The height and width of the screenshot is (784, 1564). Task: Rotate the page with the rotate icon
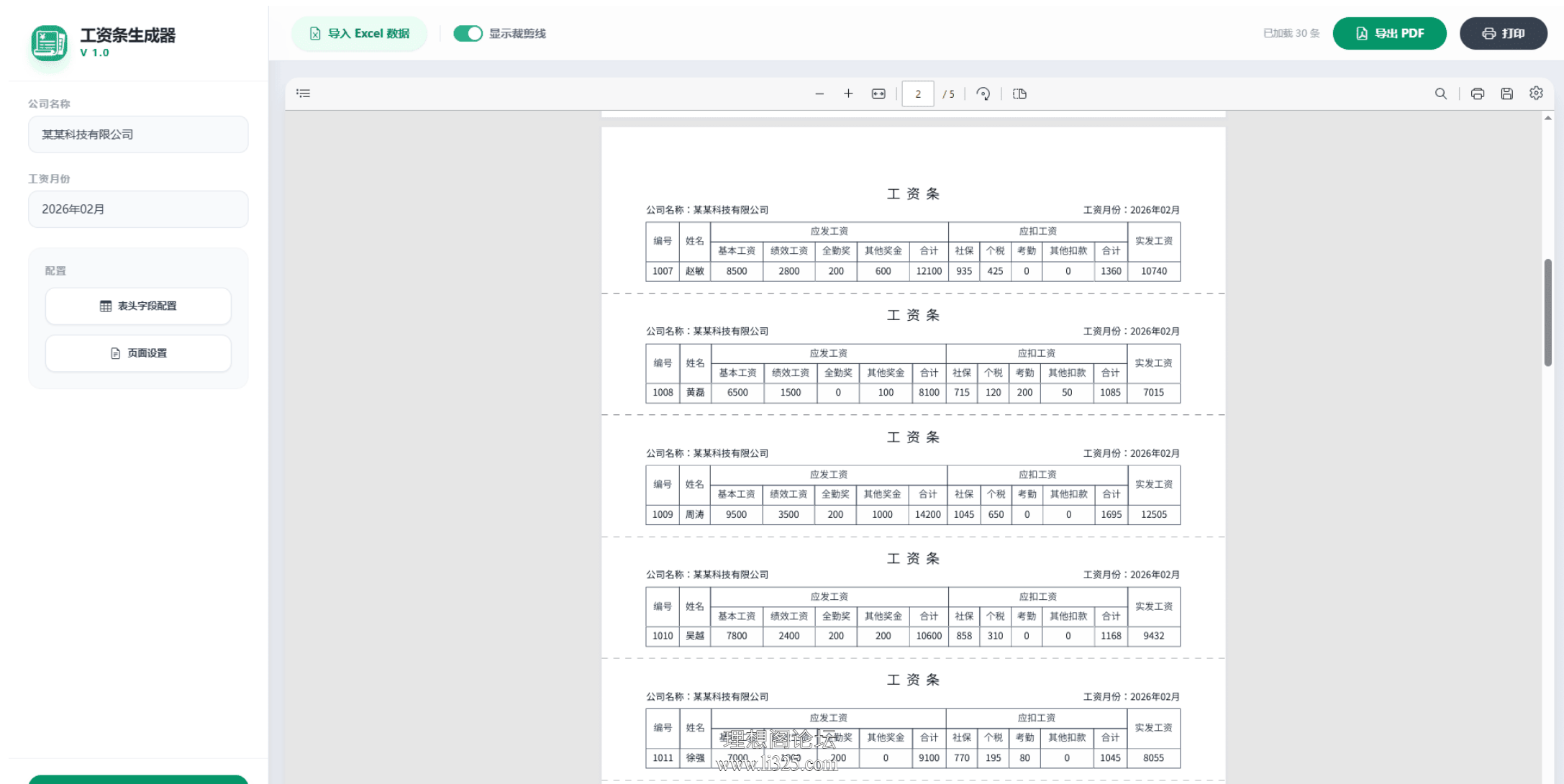tap(983, 94)
